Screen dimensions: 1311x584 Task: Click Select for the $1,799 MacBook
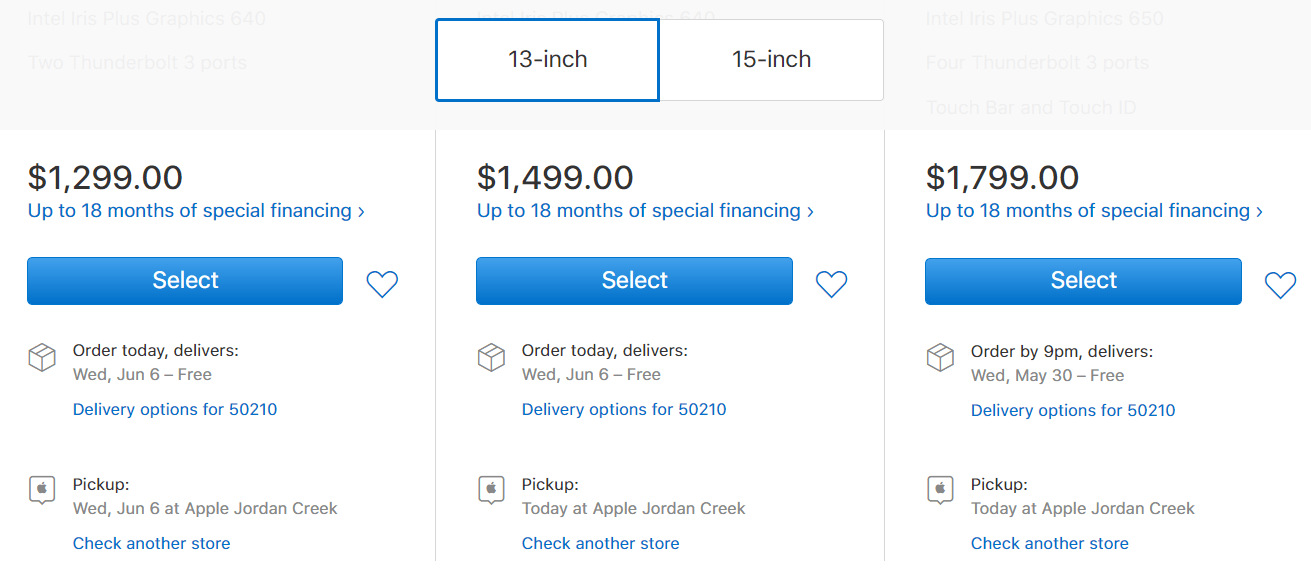(x=1083, y=281)
